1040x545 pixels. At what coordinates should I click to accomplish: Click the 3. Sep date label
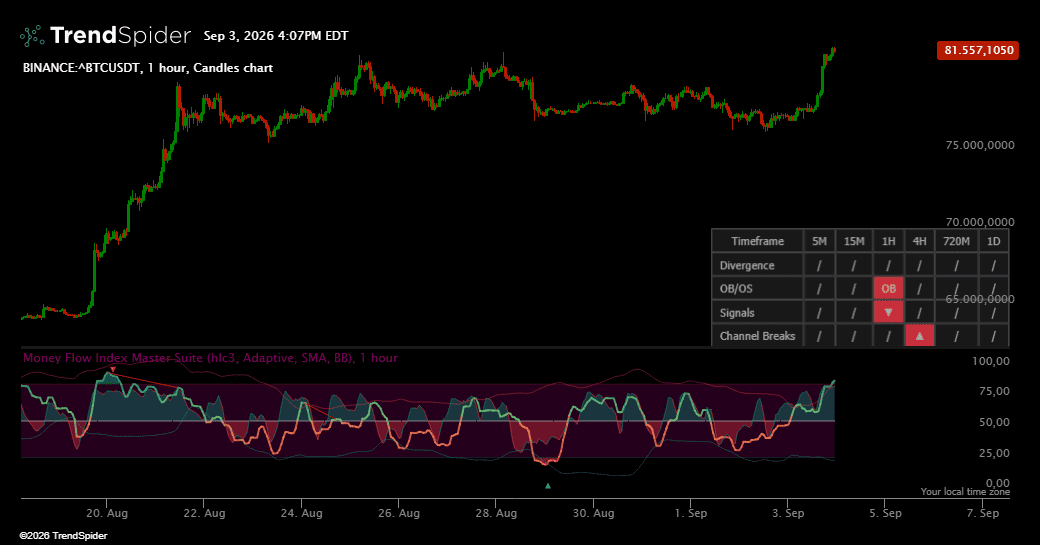click(x=788, y=513)
